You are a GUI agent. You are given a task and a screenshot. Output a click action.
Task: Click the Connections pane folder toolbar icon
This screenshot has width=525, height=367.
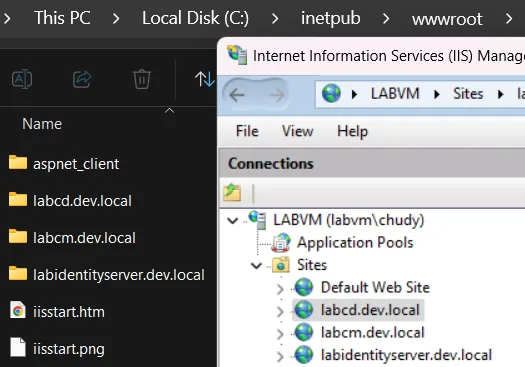pos(232,193)
